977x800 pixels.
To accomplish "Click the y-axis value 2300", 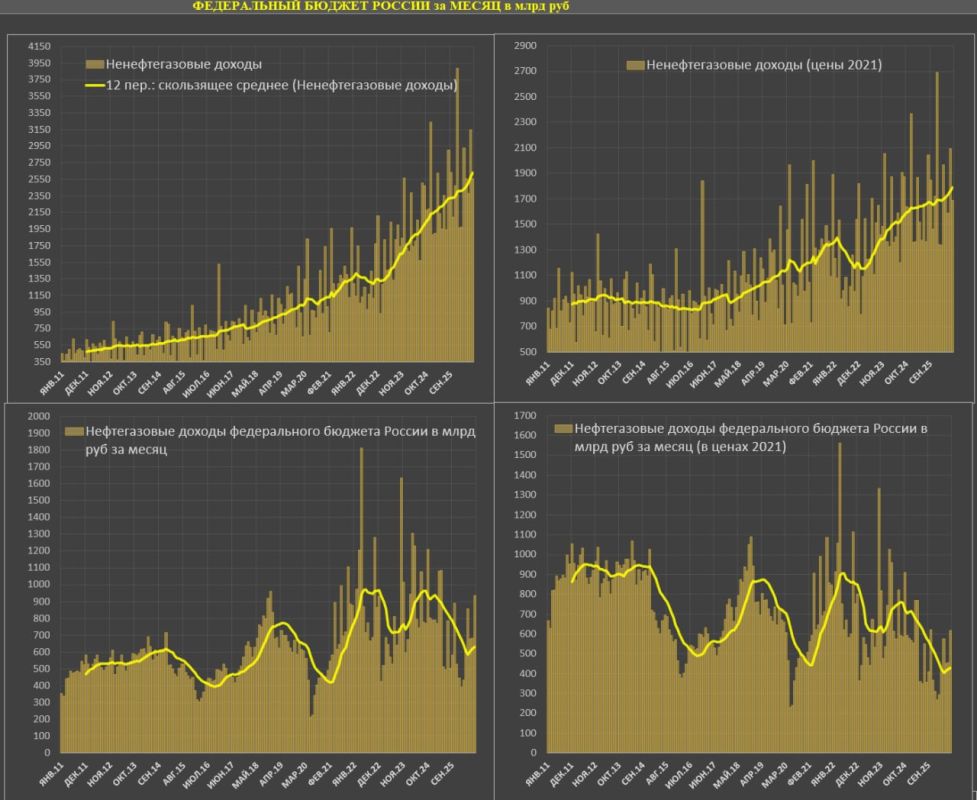I will click(x=525, y=123).
